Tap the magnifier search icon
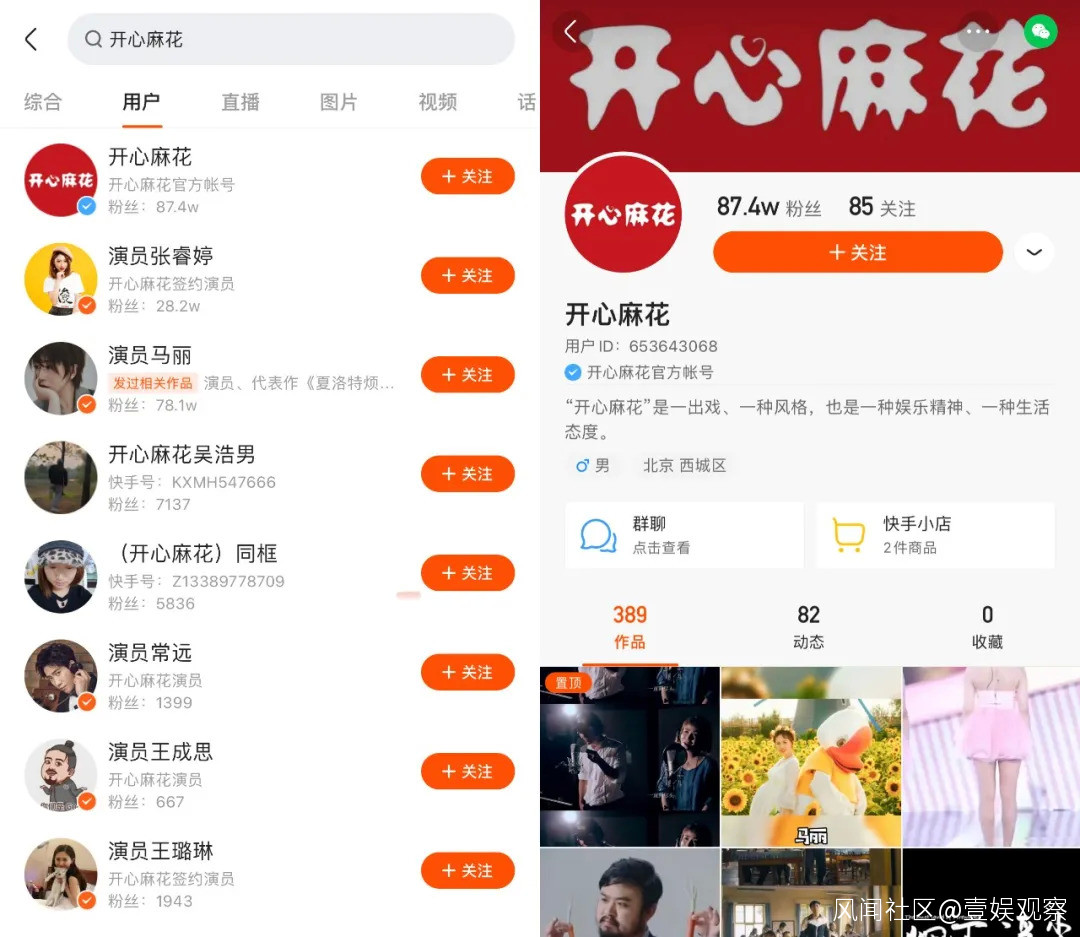 point(93,39)
